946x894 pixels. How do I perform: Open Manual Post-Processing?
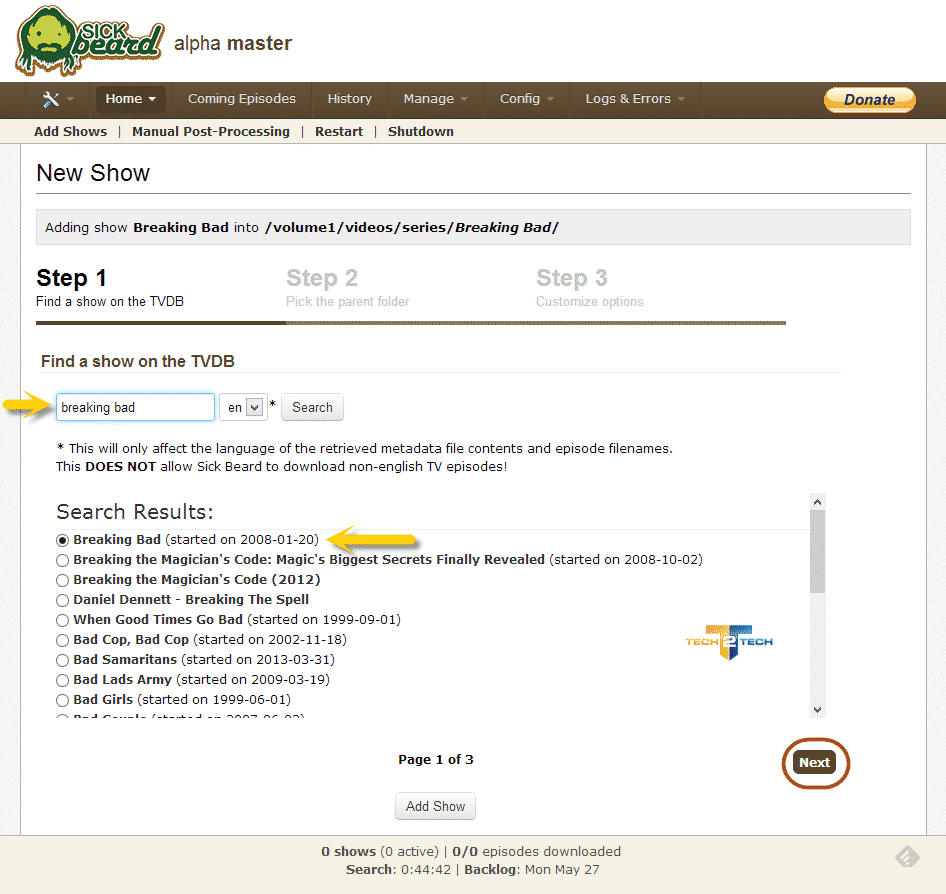[x=211, y=132]
